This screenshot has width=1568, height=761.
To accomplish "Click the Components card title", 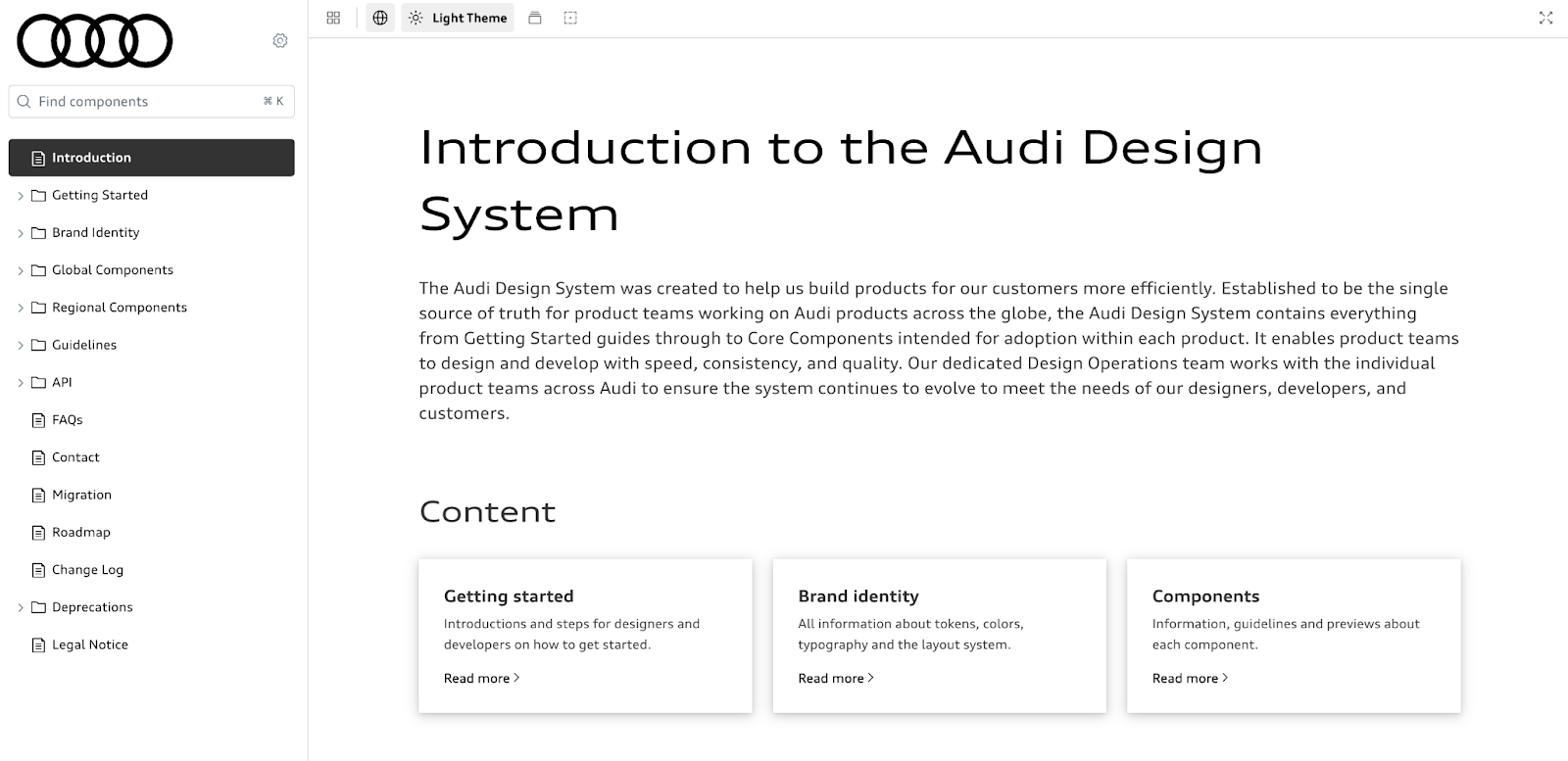I will click(1206, 596).
